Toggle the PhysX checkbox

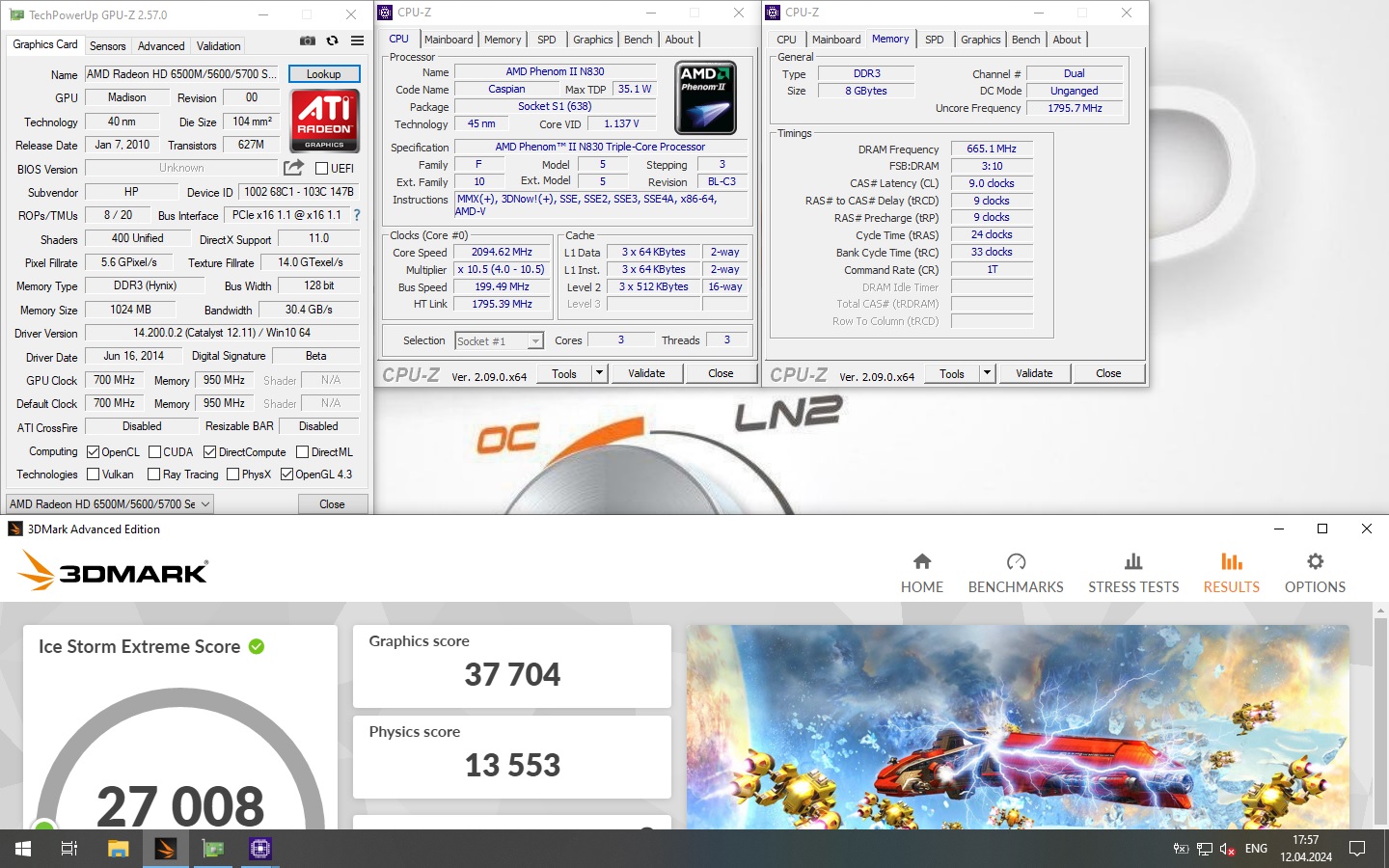[x=232, y=474]
